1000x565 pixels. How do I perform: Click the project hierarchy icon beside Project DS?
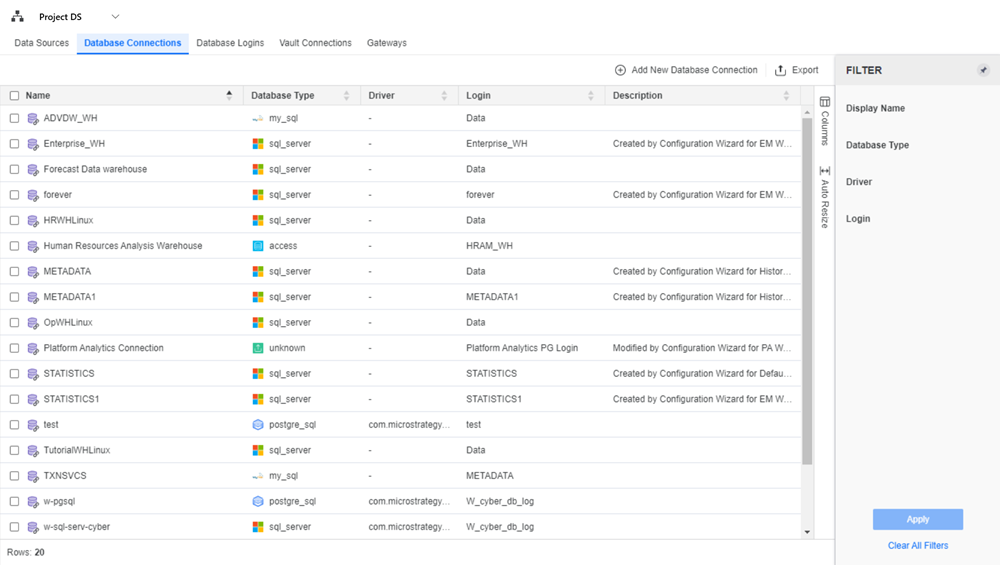[17, 17]
